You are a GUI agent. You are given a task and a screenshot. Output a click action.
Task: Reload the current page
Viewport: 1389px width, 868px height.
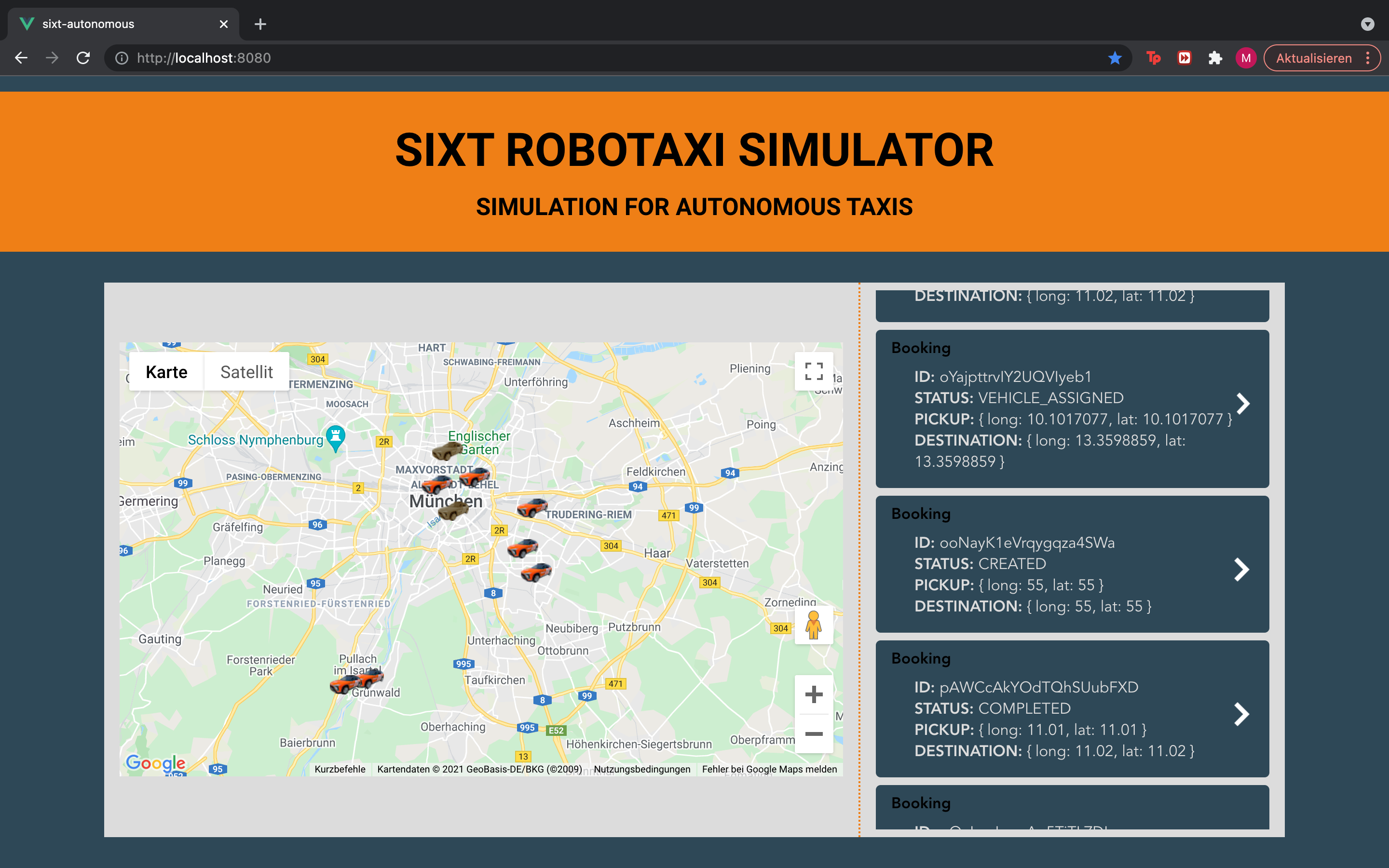coord(83,58)
